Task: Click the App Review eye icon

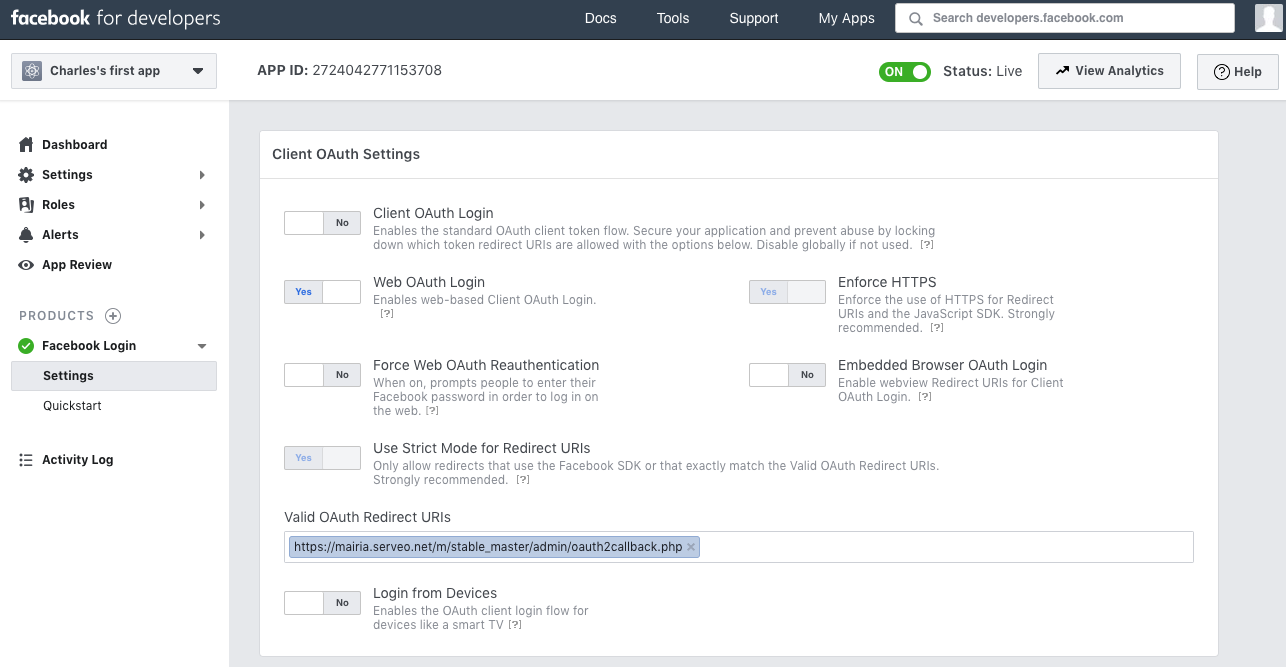Action: pos(26,265)
